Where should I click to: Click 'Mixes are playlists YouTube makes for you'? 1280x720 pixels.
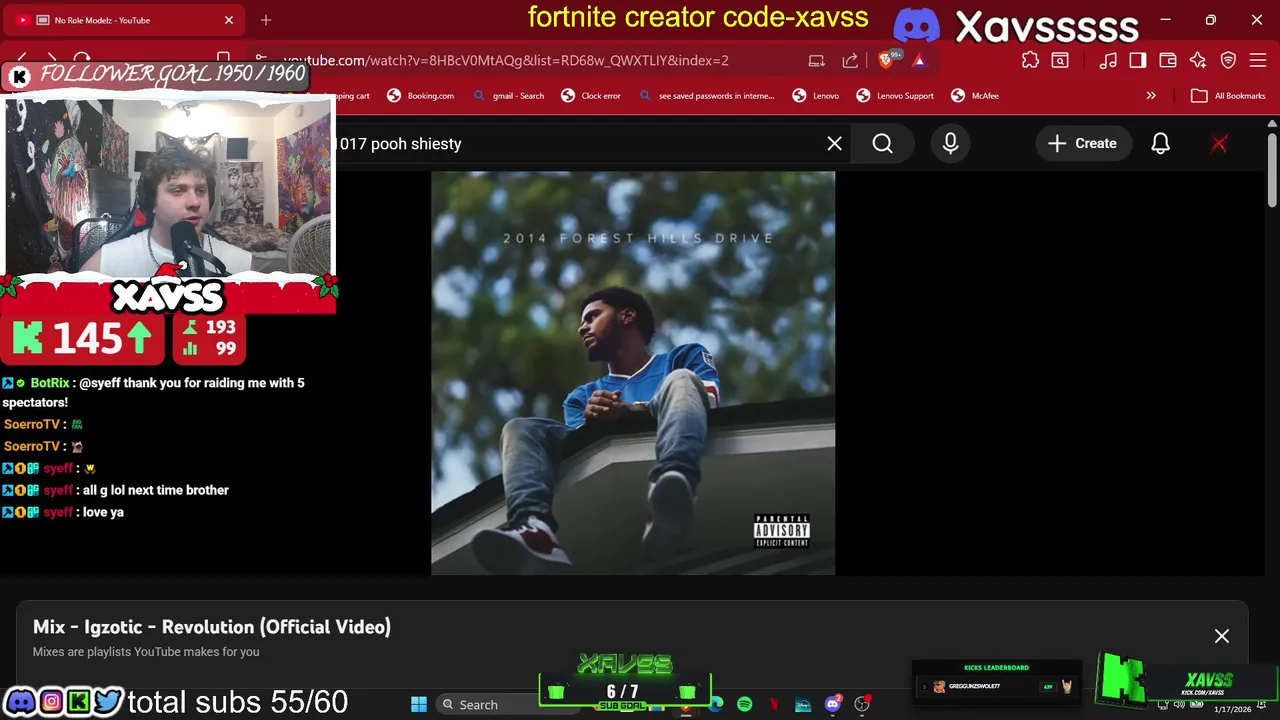(x=146, y=652)
